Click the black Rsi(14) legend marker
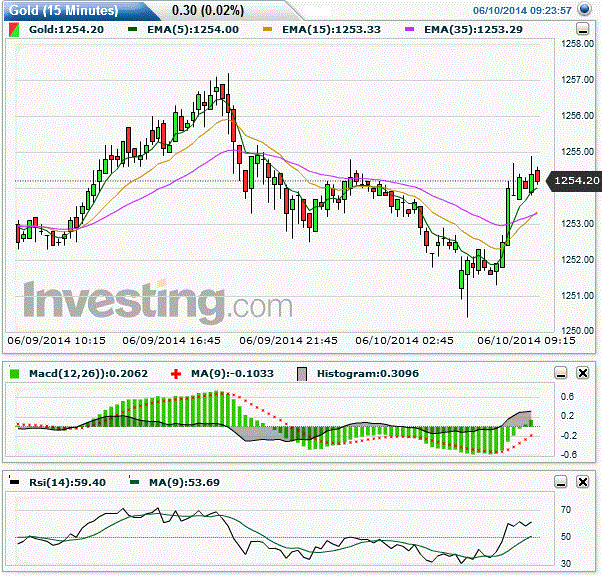Image resolution: width=602 pixels, height=576 pixels. [x=14, y=482]
